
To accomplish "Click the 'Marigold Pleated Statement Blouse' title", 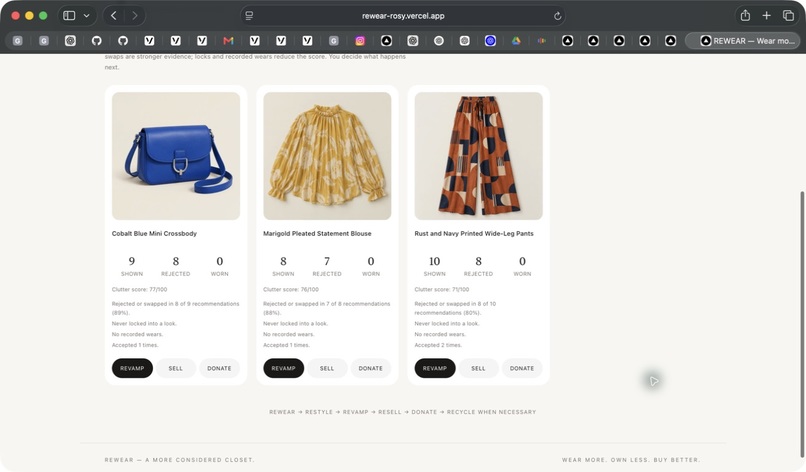I will point(317,233).
